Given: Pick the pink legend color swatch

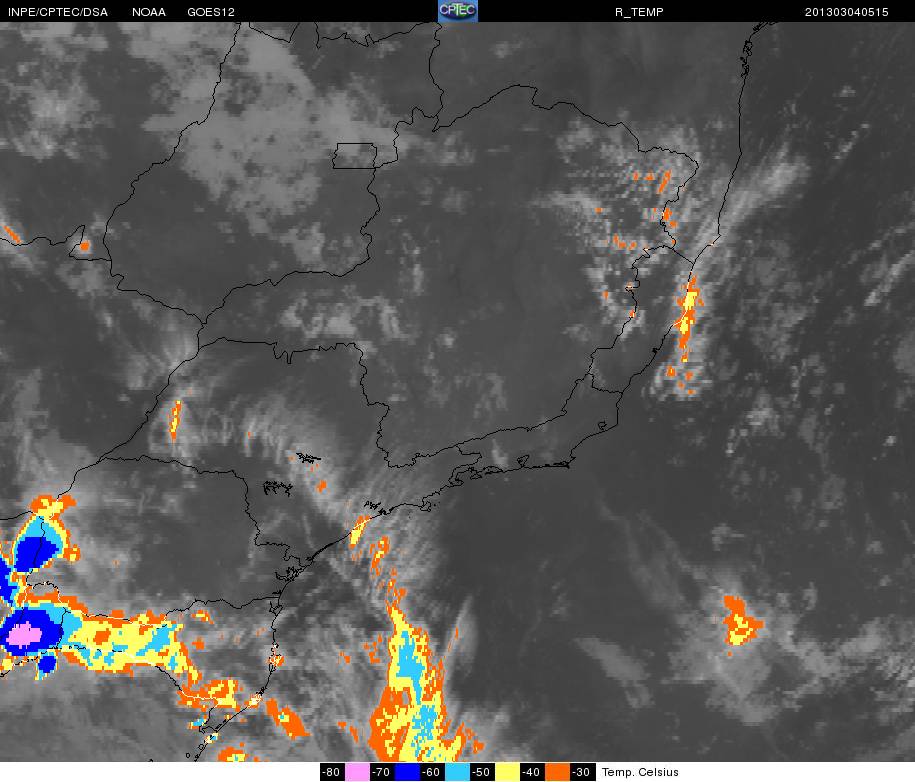Looking at the screenshot, I should [x=357, y=772].
